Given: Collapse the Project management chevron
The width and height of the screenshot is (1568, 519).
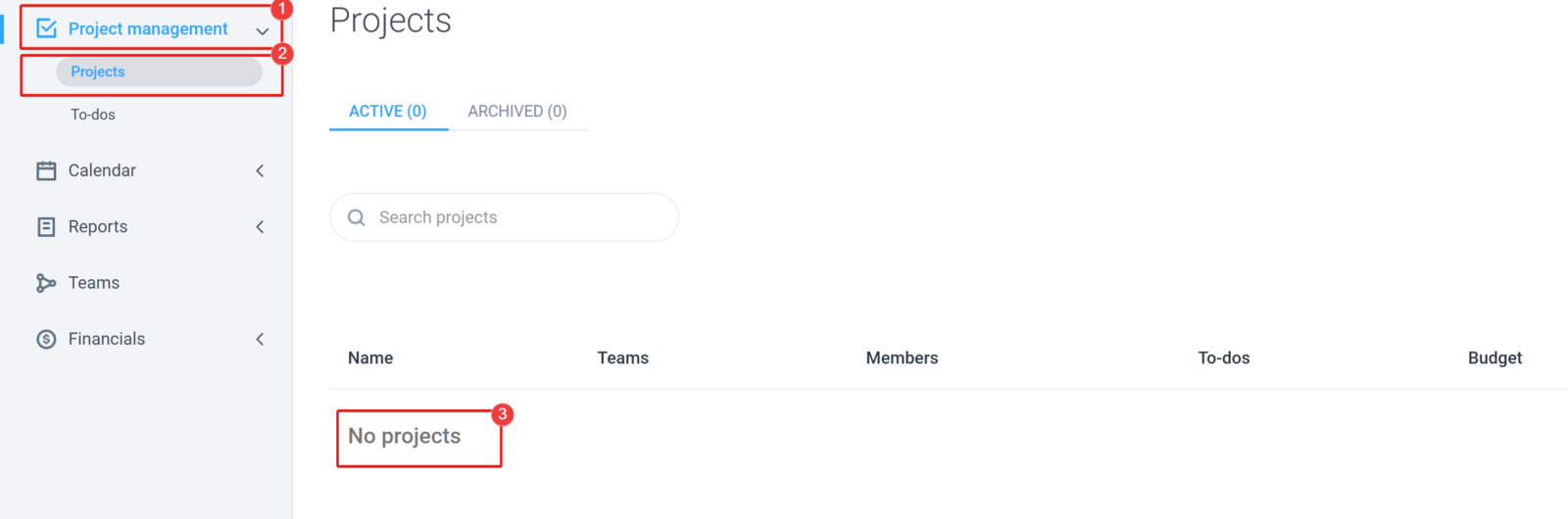Looking at the screenshot, I should 262,31.
